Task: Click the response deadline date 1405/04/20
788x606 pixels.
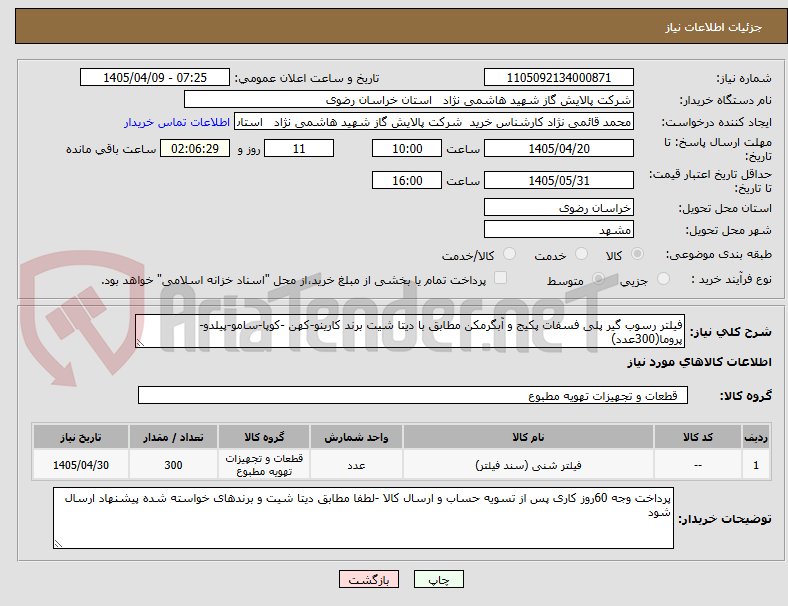Action: [558, 148]
